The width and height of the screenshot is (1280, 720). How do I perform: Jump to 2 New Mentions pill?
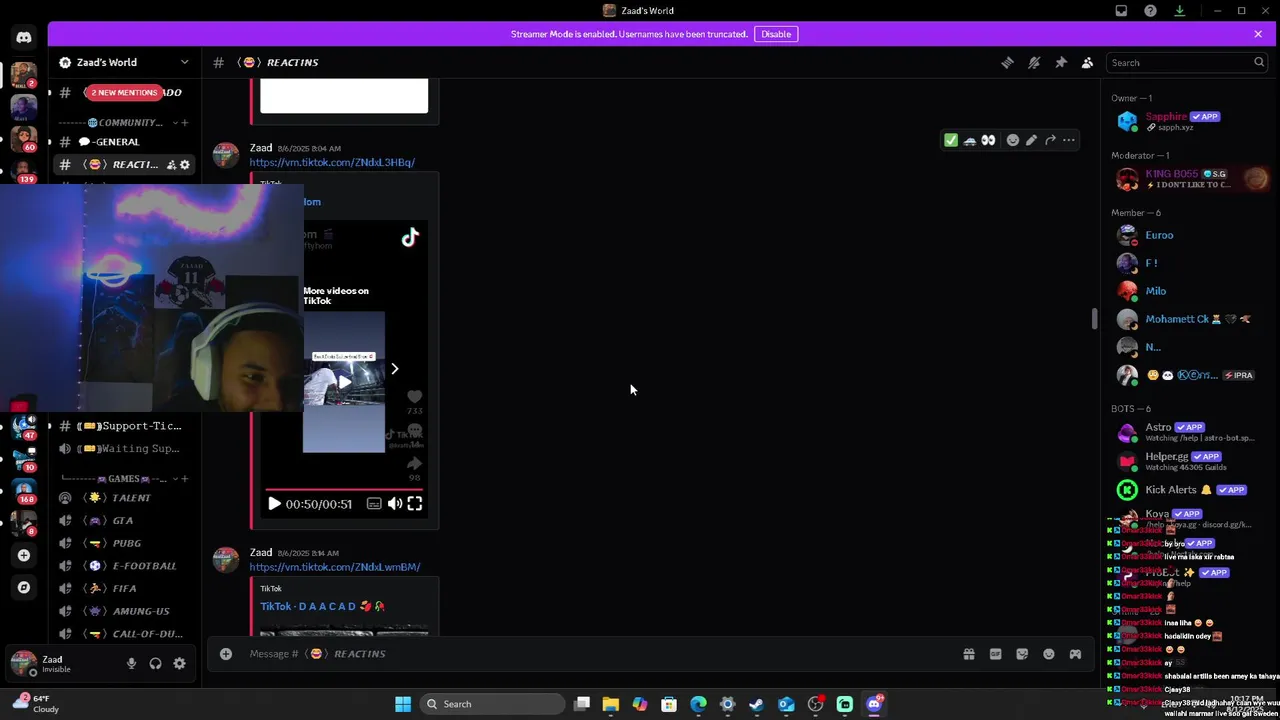124,92
